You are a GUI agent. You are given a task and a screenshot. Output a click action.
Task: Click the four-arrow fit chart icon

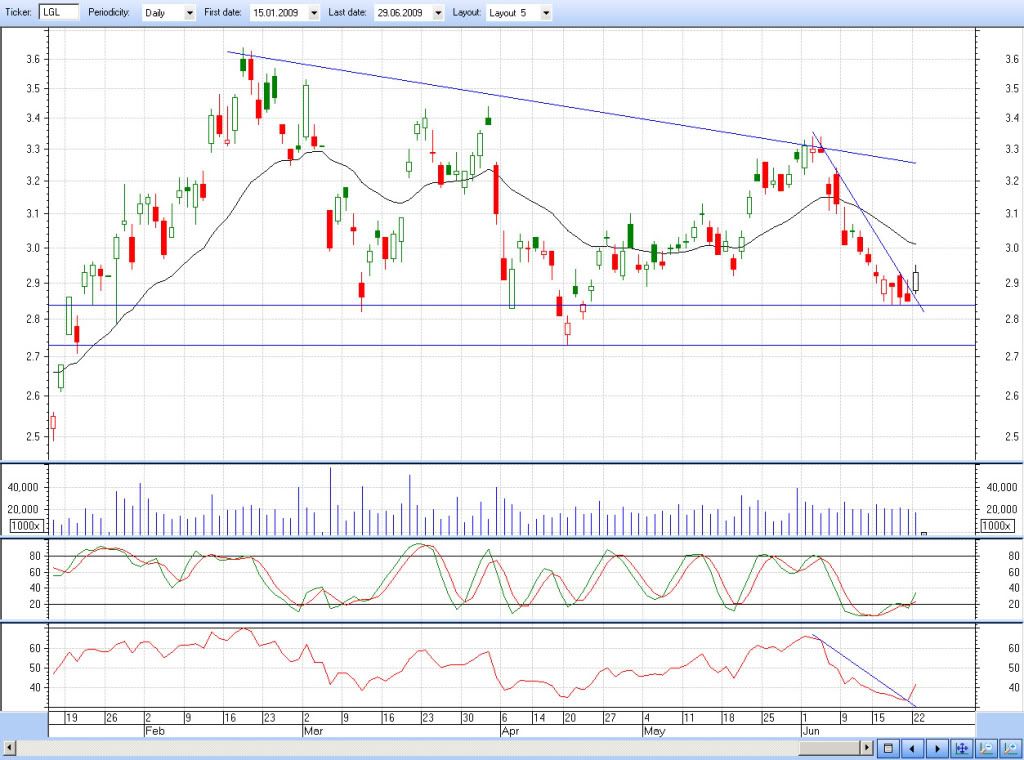961,748
